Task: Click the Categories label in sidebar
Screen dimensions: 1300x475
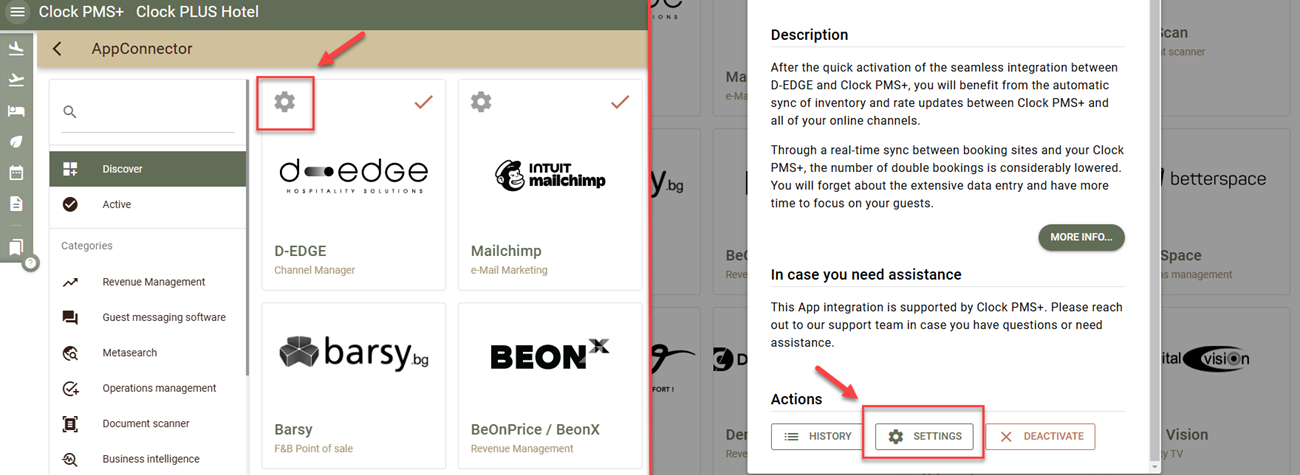Action: click(x=87, y=246)
